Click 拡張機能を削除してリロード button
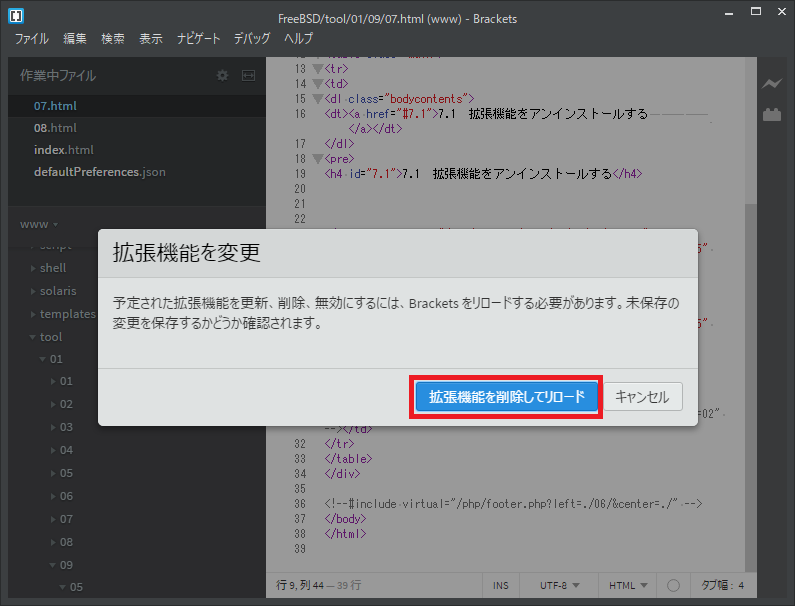 click(x=507, y=397)
